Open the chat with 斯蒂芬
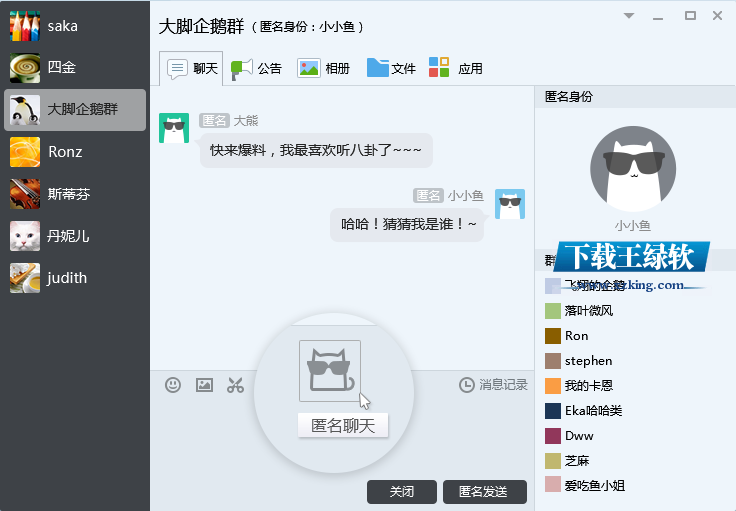The image size is (736, 511). (75, 194)
